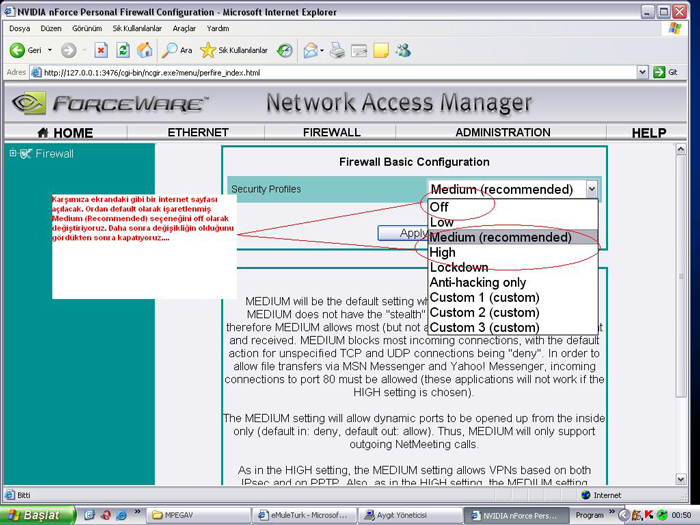
Task: Open Sık Kullanılanlar menu in menu bar
Action: (137, 29)
